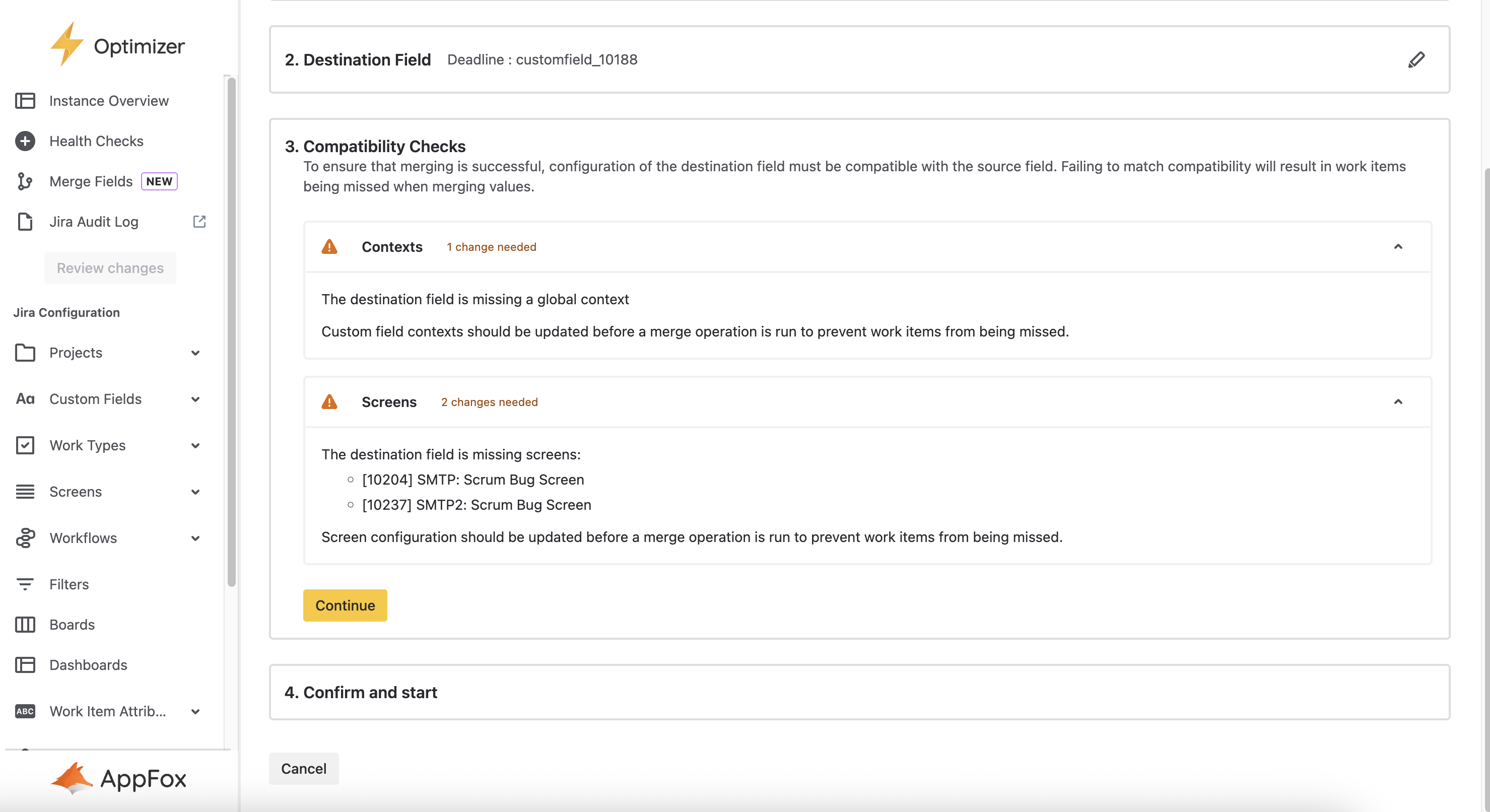
Task: Click the Merge Fields branch icon
Action: click(x=25, y=182)
